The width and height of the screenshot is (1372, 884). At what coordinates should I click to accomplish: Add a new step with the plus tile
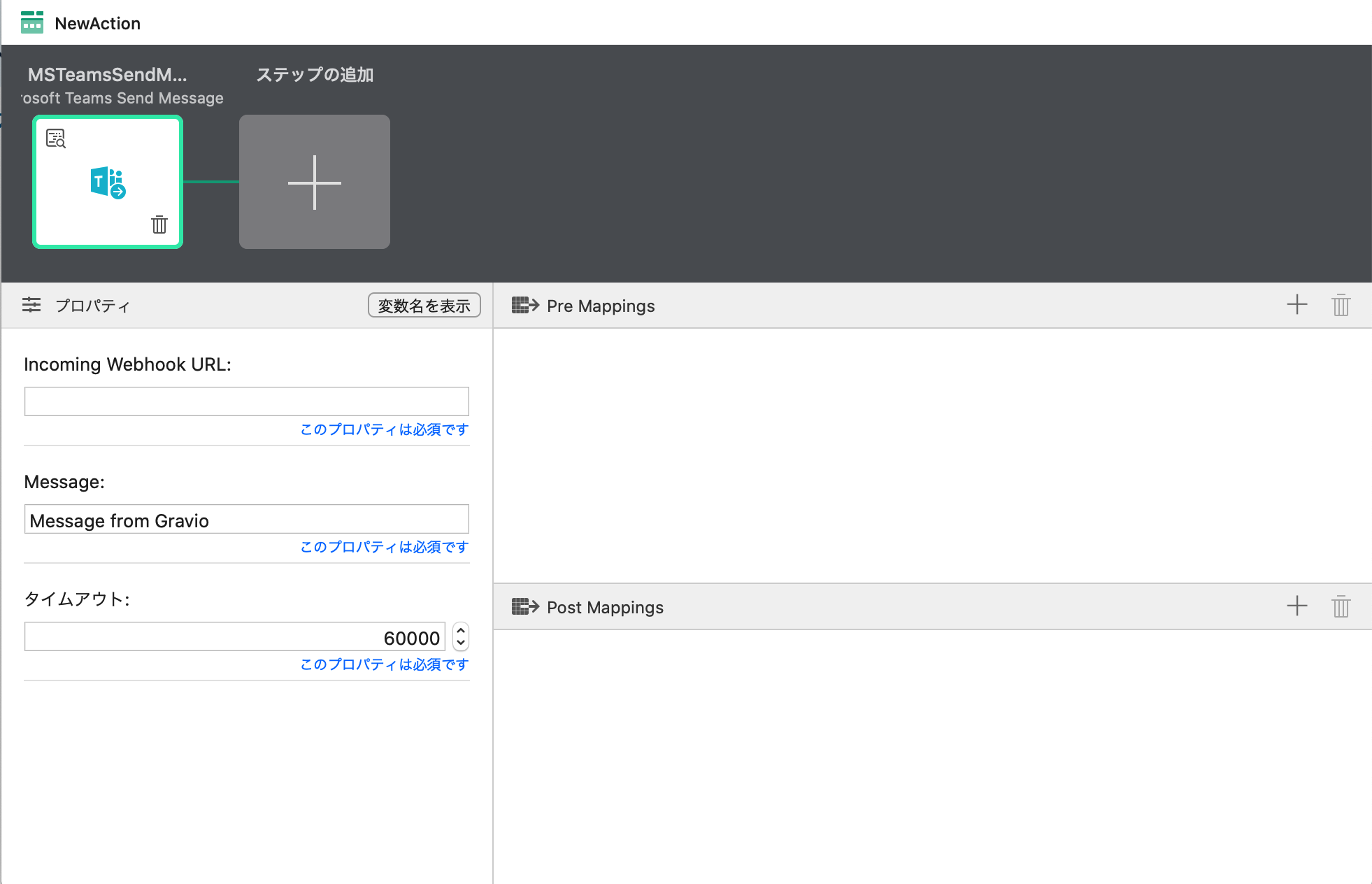315,182
